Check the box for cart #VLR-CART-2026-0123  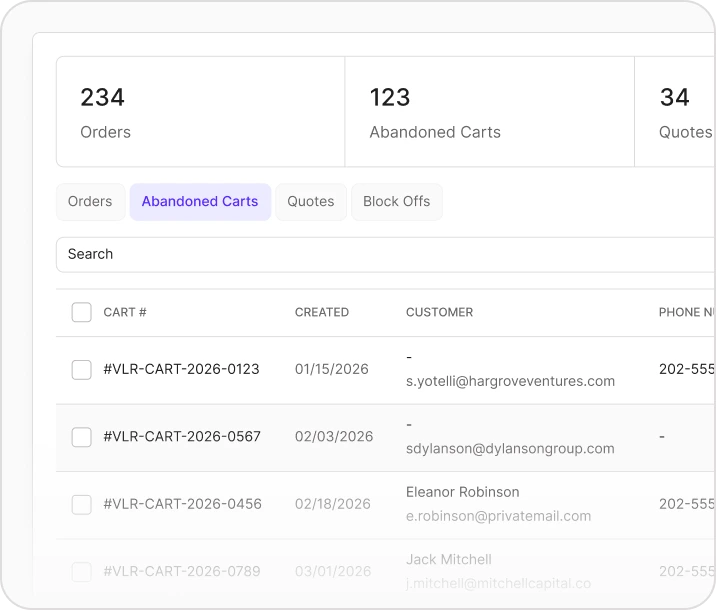point(81,369)
